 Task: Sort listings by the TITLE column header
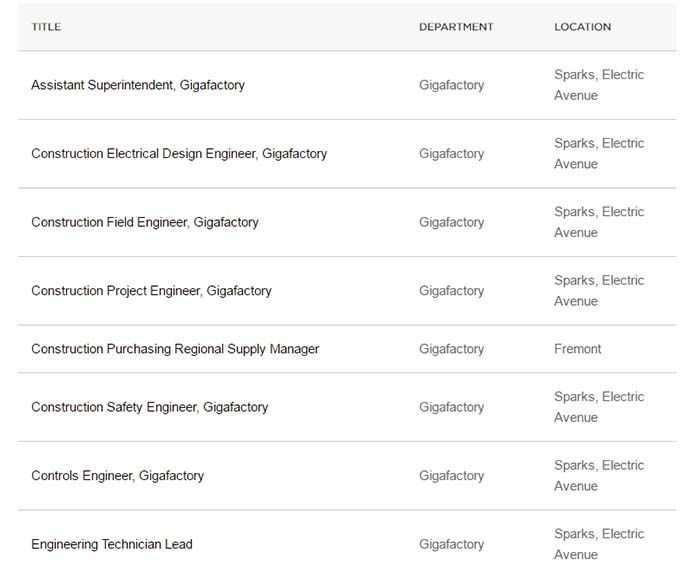46,27
